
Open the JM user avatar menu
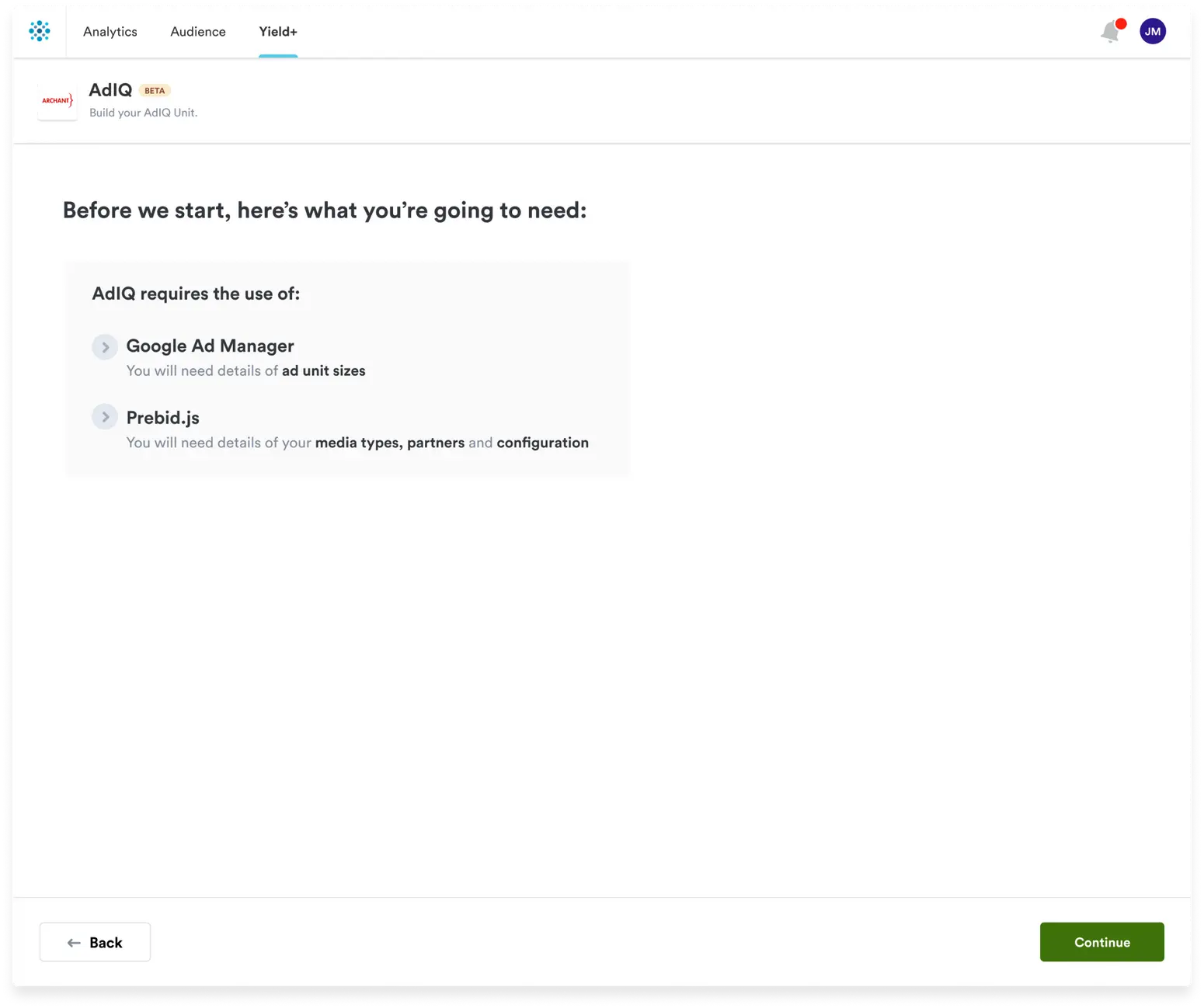[x=1153, y=31]
